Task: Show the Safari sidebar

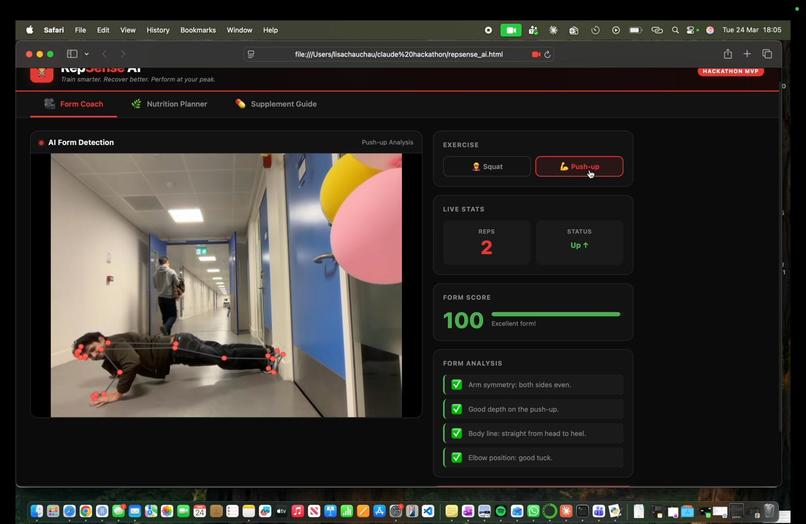Action: pos(72,54)
